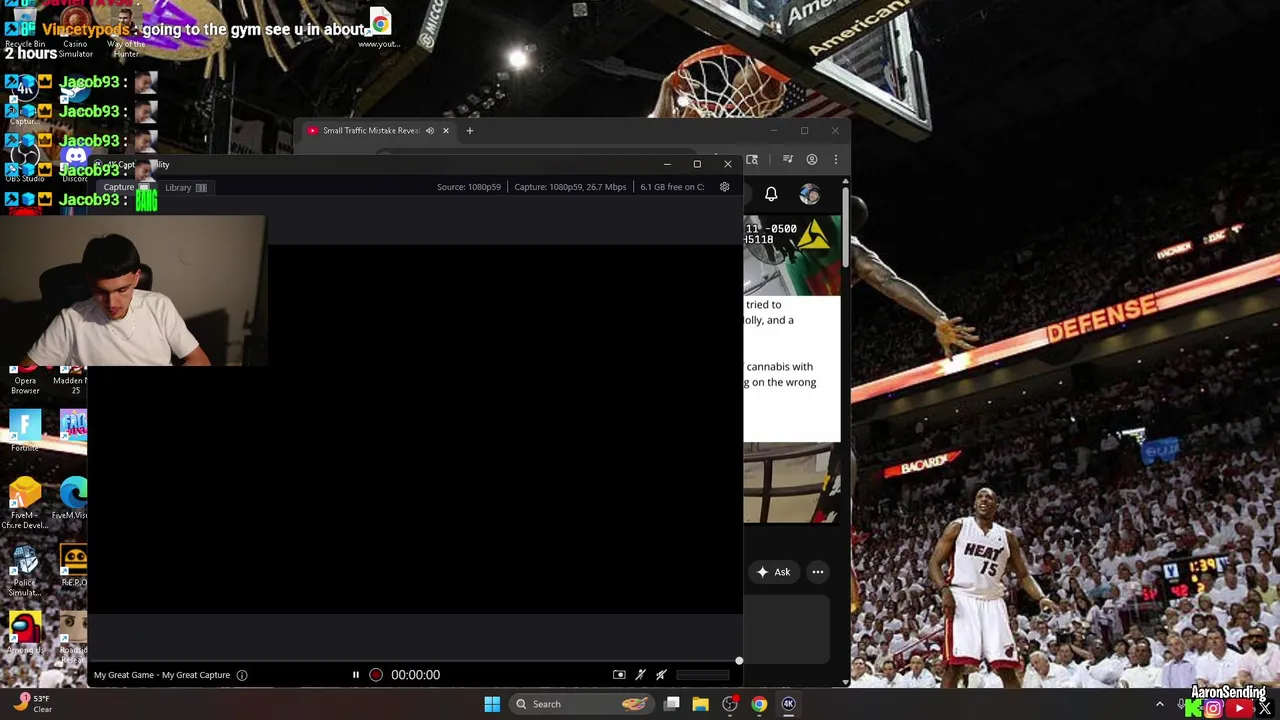Maximize the 4K Capture Utility window

coord(697,164)
